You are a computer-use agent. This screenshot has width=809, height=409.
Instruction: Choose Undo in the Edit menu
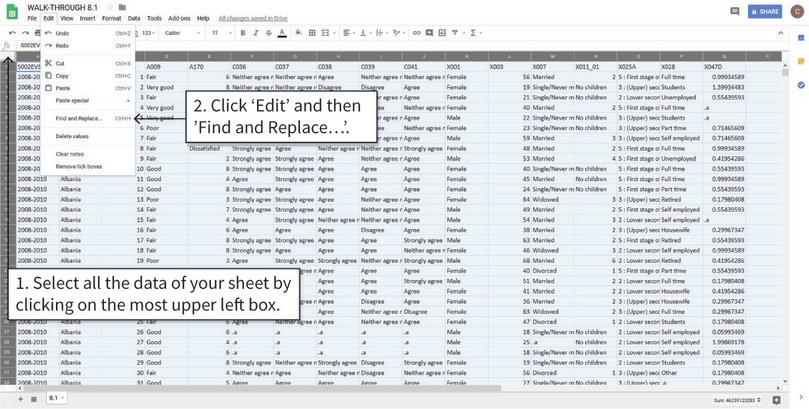pyautogui.click(x=88, y=33)
